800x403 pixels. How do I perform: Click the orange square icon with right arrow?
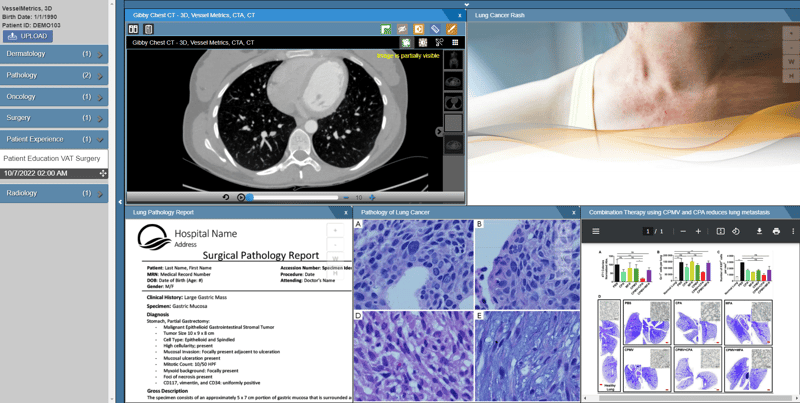tap(418, 29)
